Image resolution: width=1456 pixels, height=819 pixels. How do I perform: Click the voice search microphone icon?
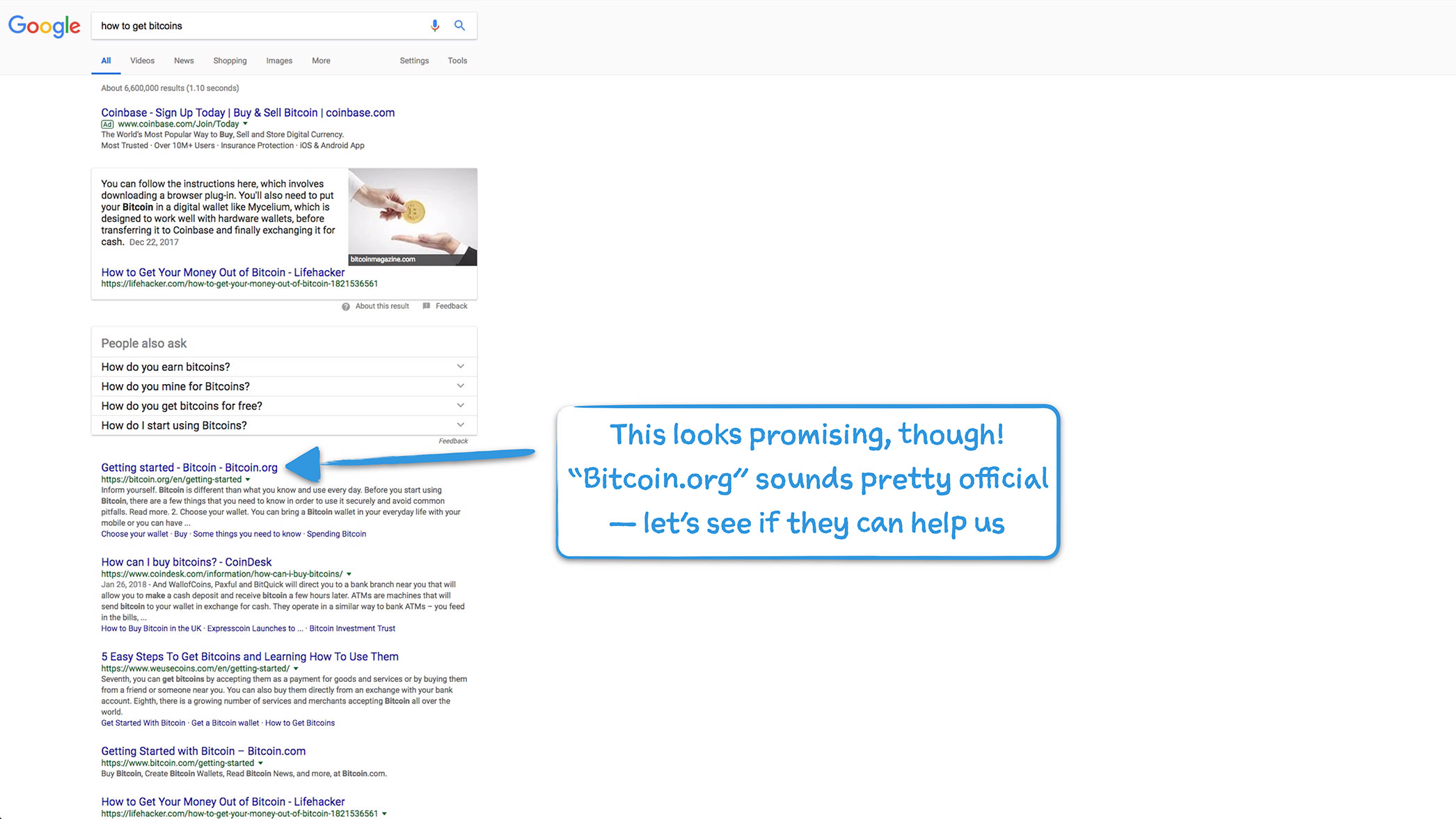tap(435, 26)
